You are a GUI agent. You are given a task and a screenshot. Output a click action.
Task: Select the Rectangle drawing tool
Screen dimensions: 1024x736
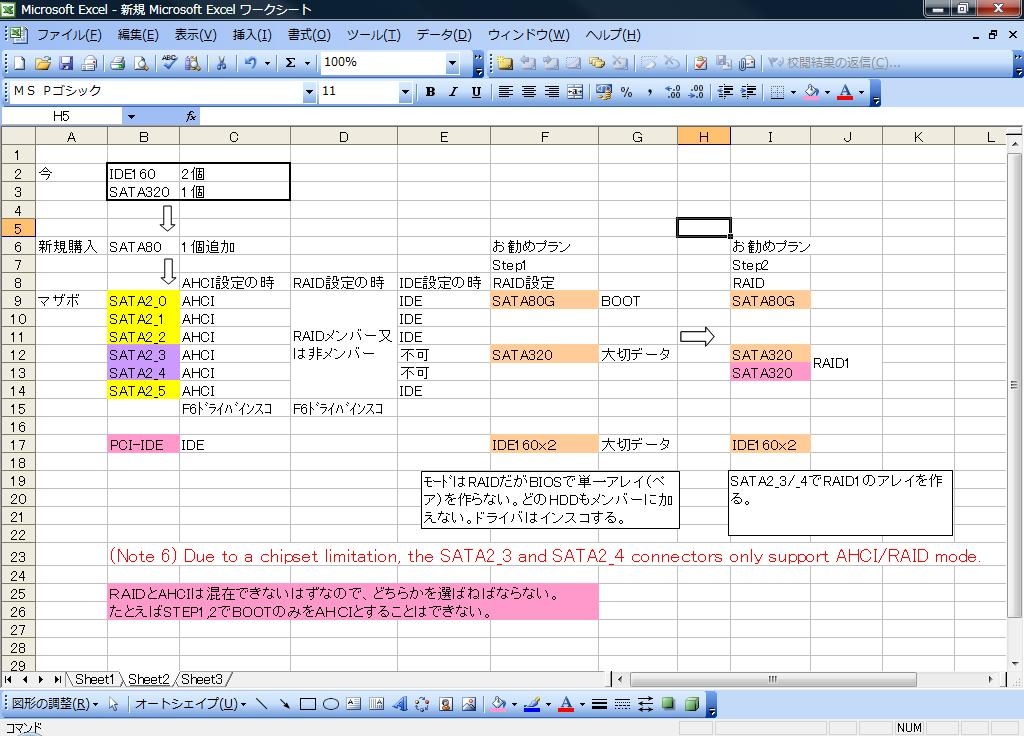[308, 704]
